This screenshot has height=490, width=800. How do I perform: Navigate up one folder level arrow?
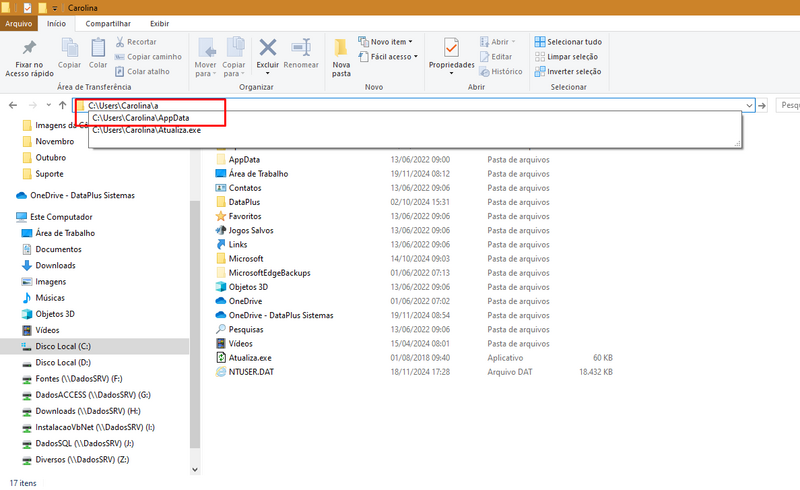pyautogui.click(x=62, y=105)
